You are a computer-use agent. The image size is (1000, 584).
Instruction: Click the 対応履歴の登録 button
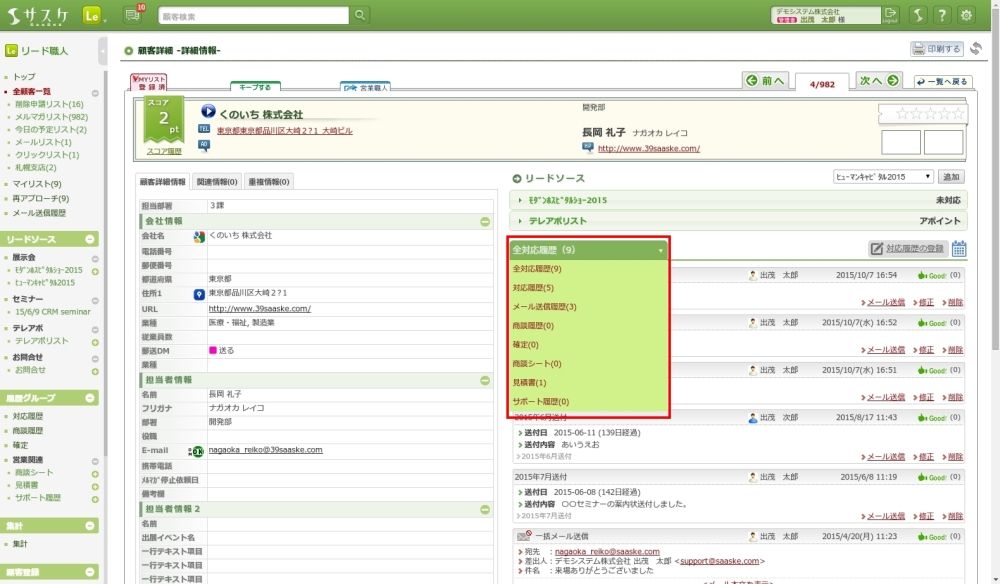907,248
